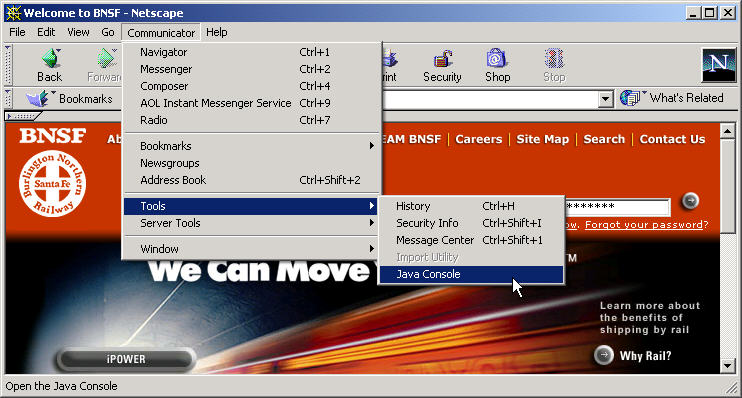Screen dimensions: 742x398
Task: Close the open Communicator menu
Action: [x=161, y=33]
